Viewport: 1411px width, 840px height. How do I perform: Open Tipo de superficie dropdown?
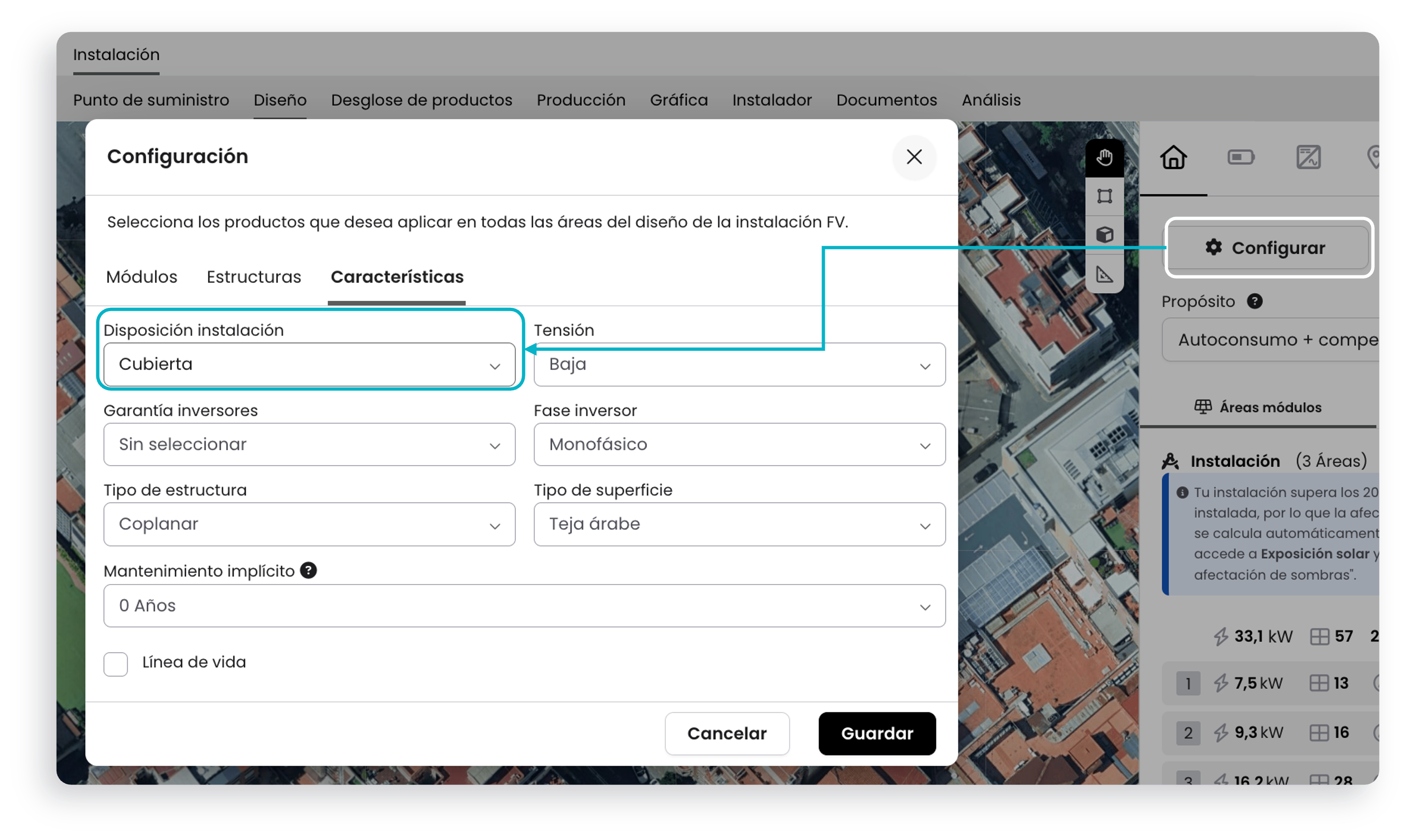739,524
